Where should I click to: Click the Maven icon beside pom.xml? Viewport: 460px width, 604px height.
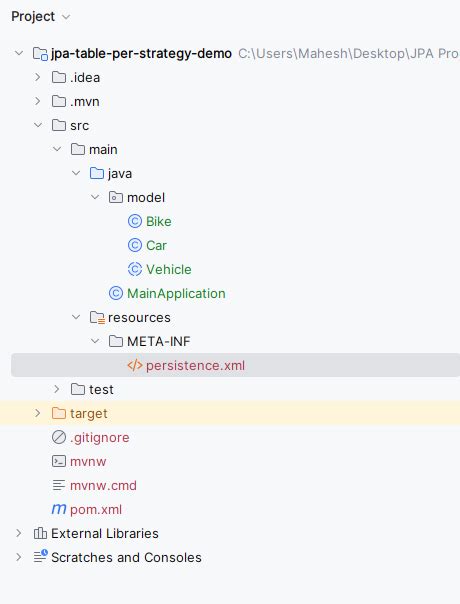click(59, 509)
